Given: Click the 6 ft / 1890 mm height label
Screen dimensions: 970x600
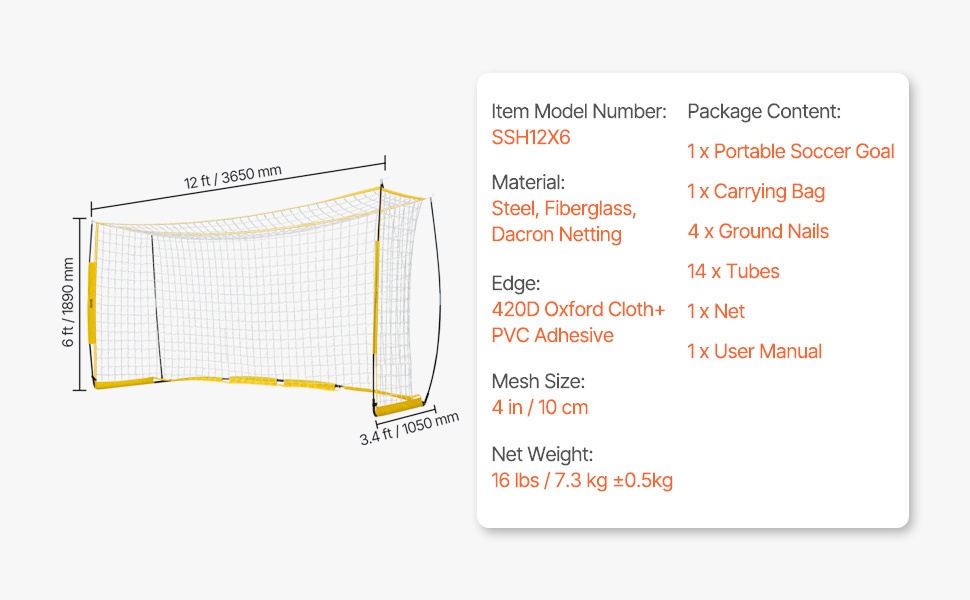Looking at the screenshot, I should click(68, 303).
